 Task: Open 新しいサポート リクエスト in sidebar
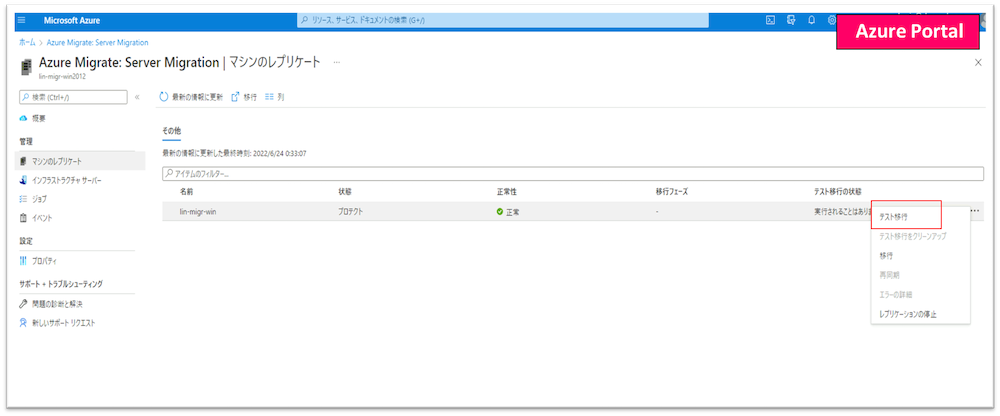coord(63,323)
